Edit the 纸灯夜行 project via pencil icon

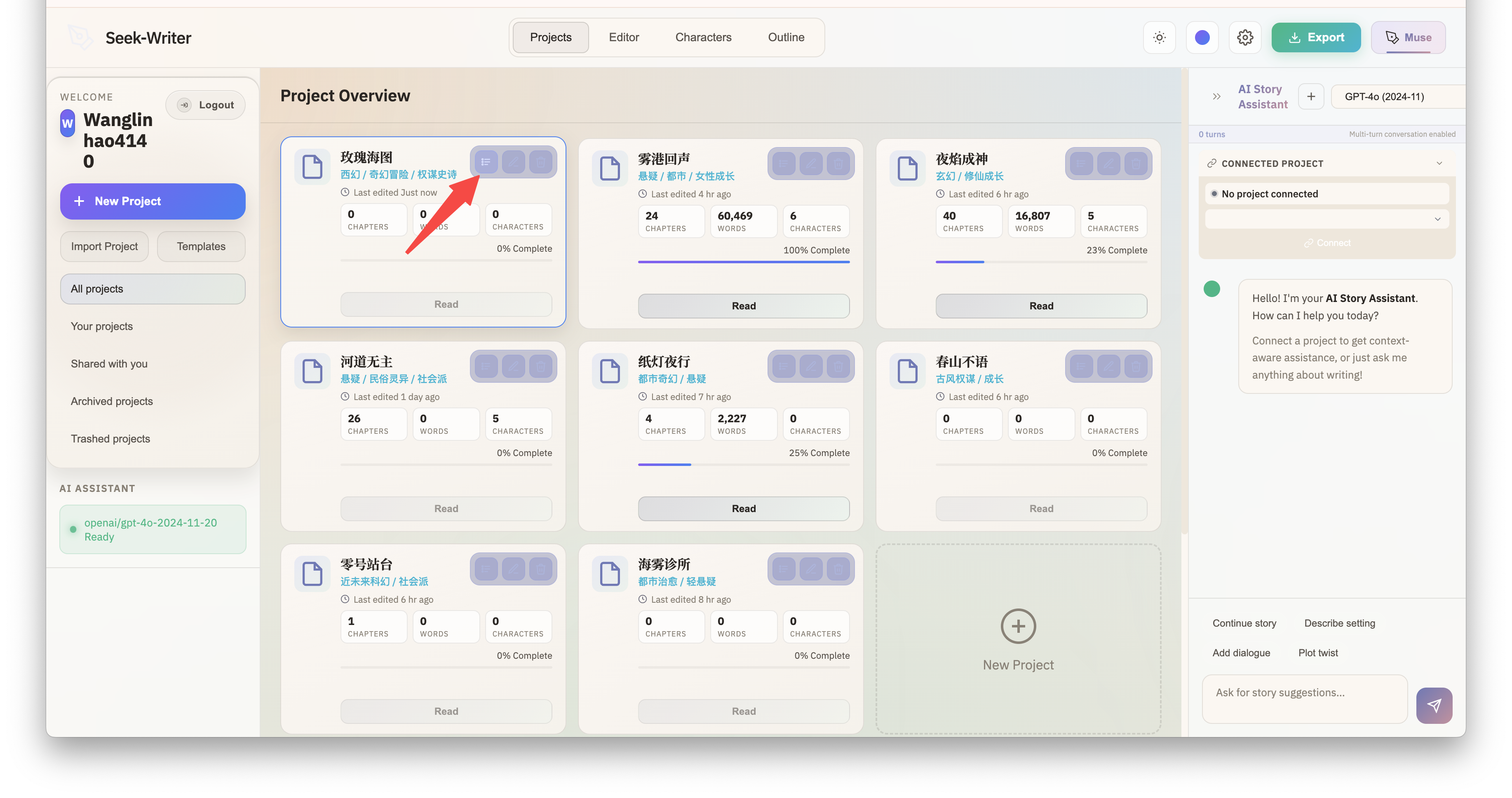point(811,367)
